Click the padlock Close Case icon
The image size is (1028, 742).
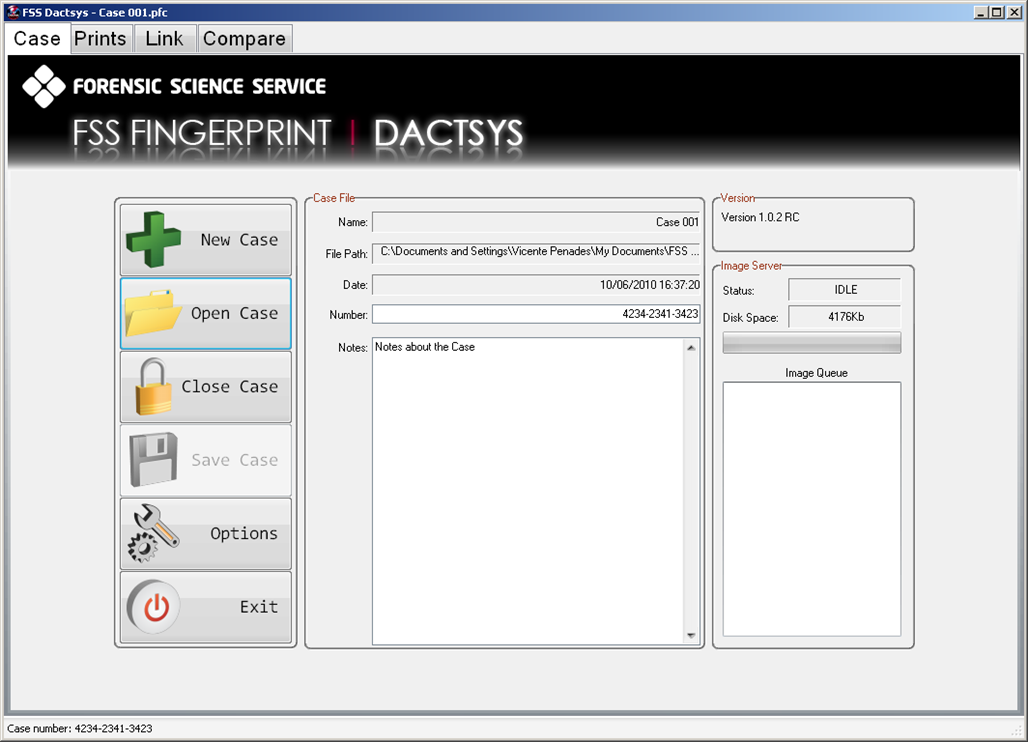point(153,387)
